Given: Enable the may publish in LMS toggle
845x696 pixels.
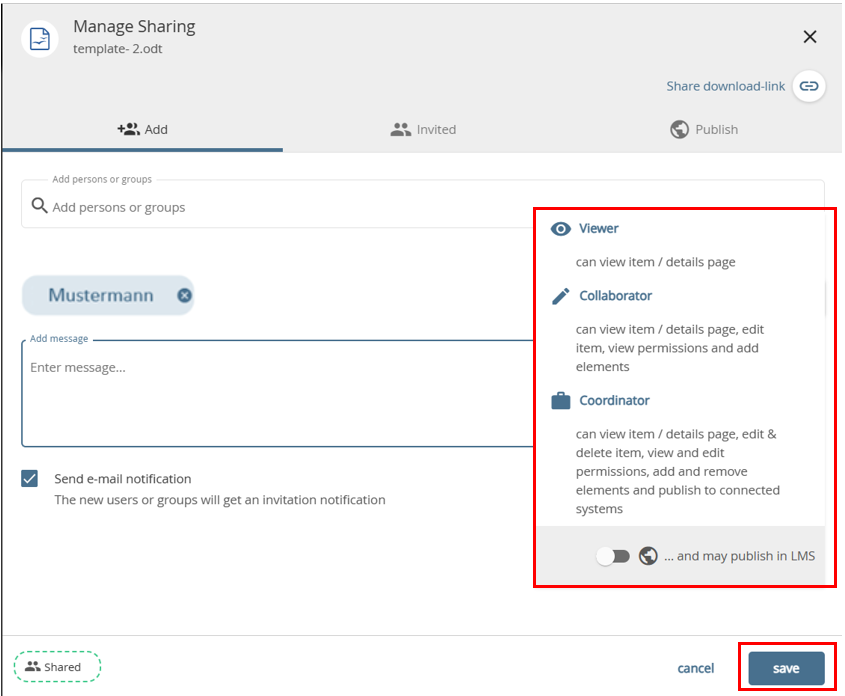Looking at the screenshot, I should [612, 556].
